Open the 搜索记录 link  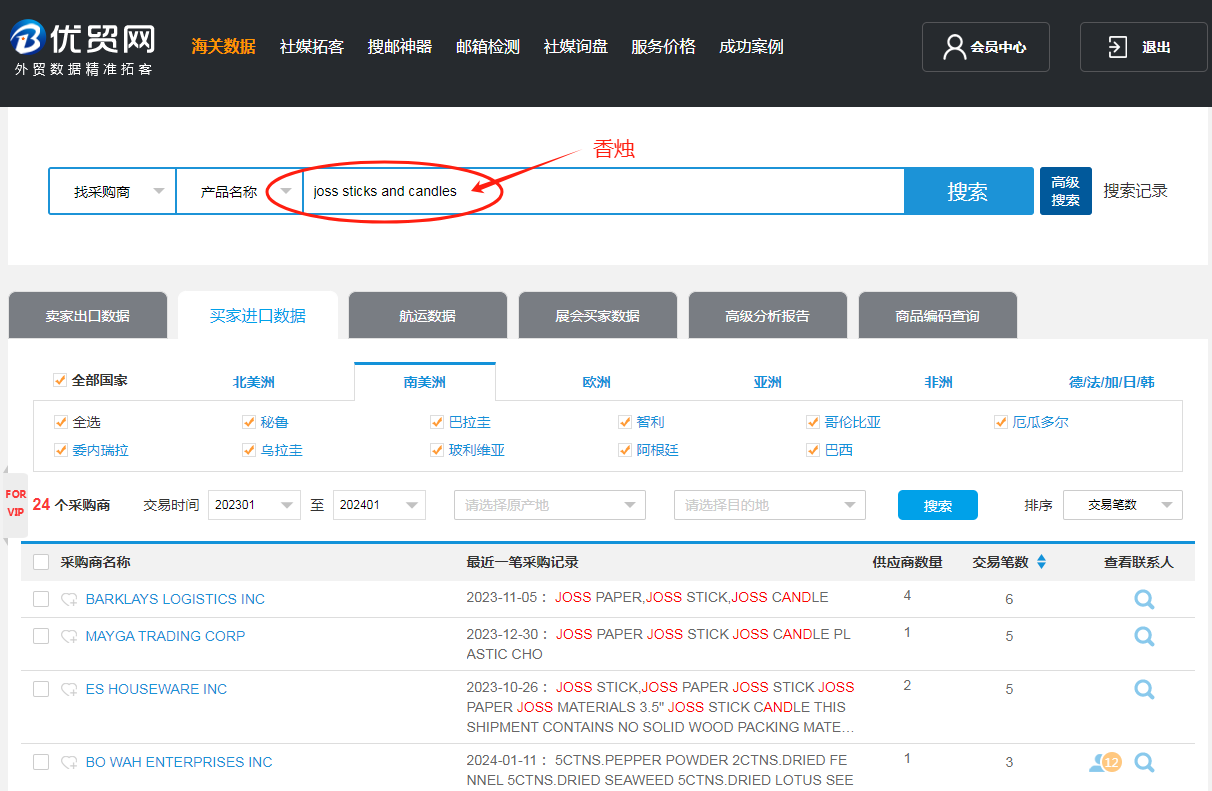point(1135,191)
